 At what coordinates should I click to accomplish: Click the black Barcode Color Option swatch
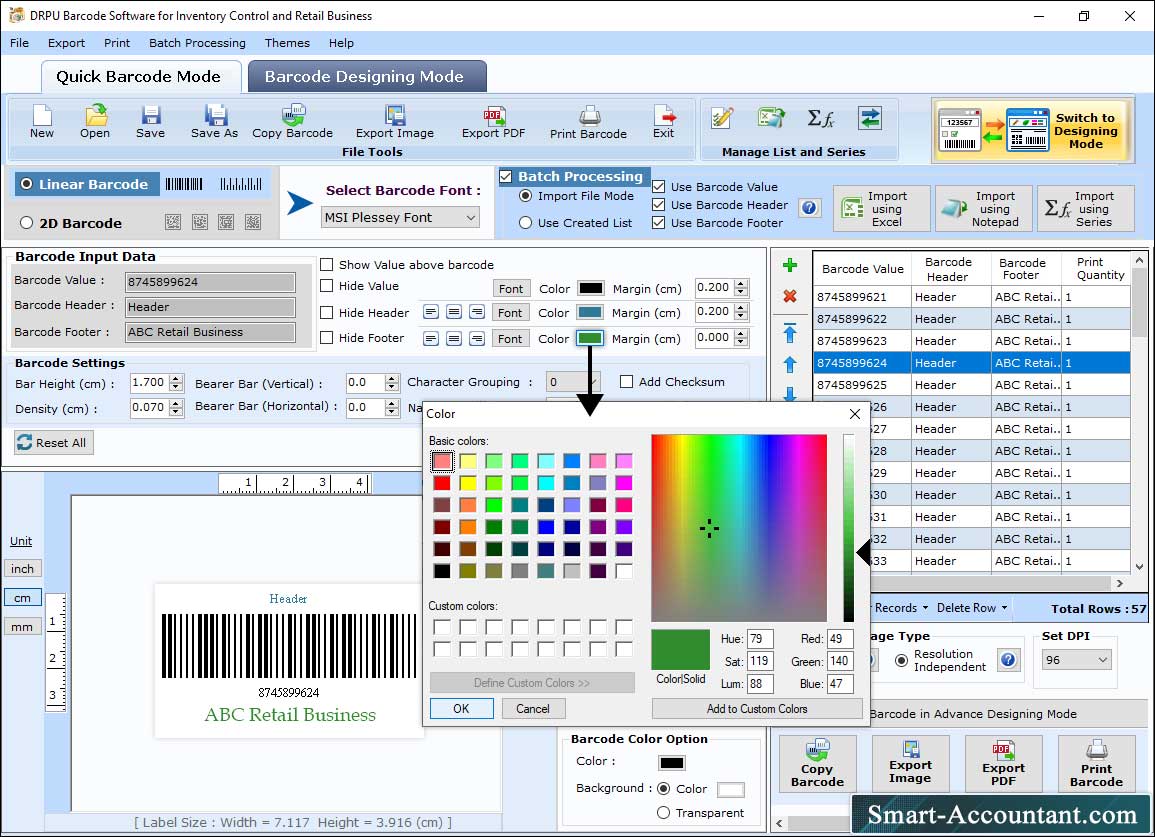coord(672,763)
